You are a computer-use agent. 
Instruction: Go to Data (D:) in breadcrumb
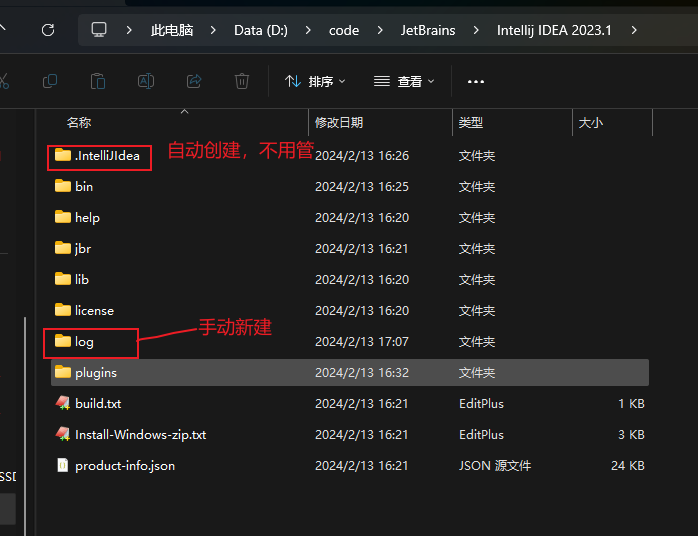click(x=261, y=30)
